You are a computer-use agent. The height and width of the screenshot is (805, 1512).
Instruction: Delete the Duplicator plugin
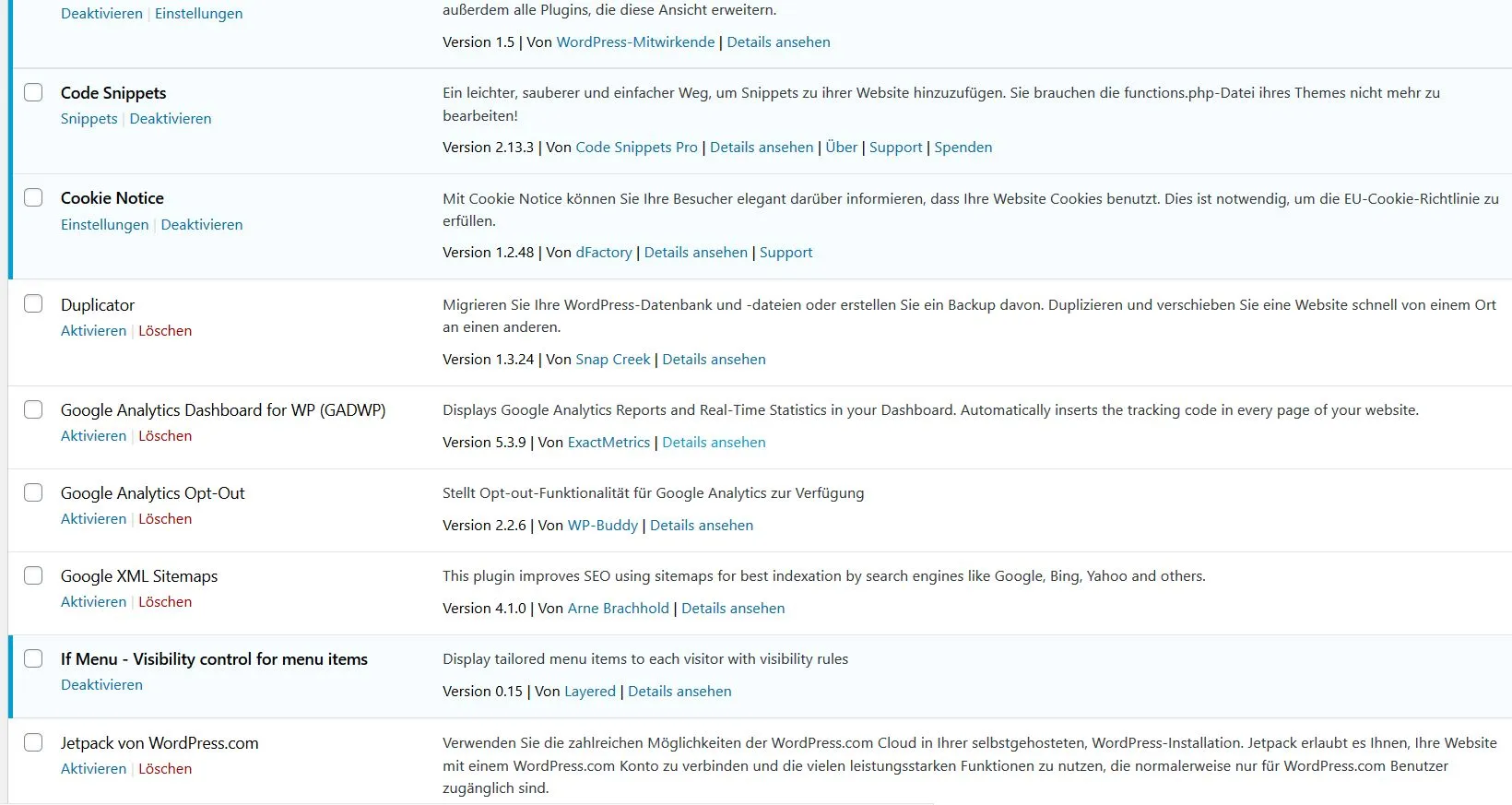(x=165, y=331)
